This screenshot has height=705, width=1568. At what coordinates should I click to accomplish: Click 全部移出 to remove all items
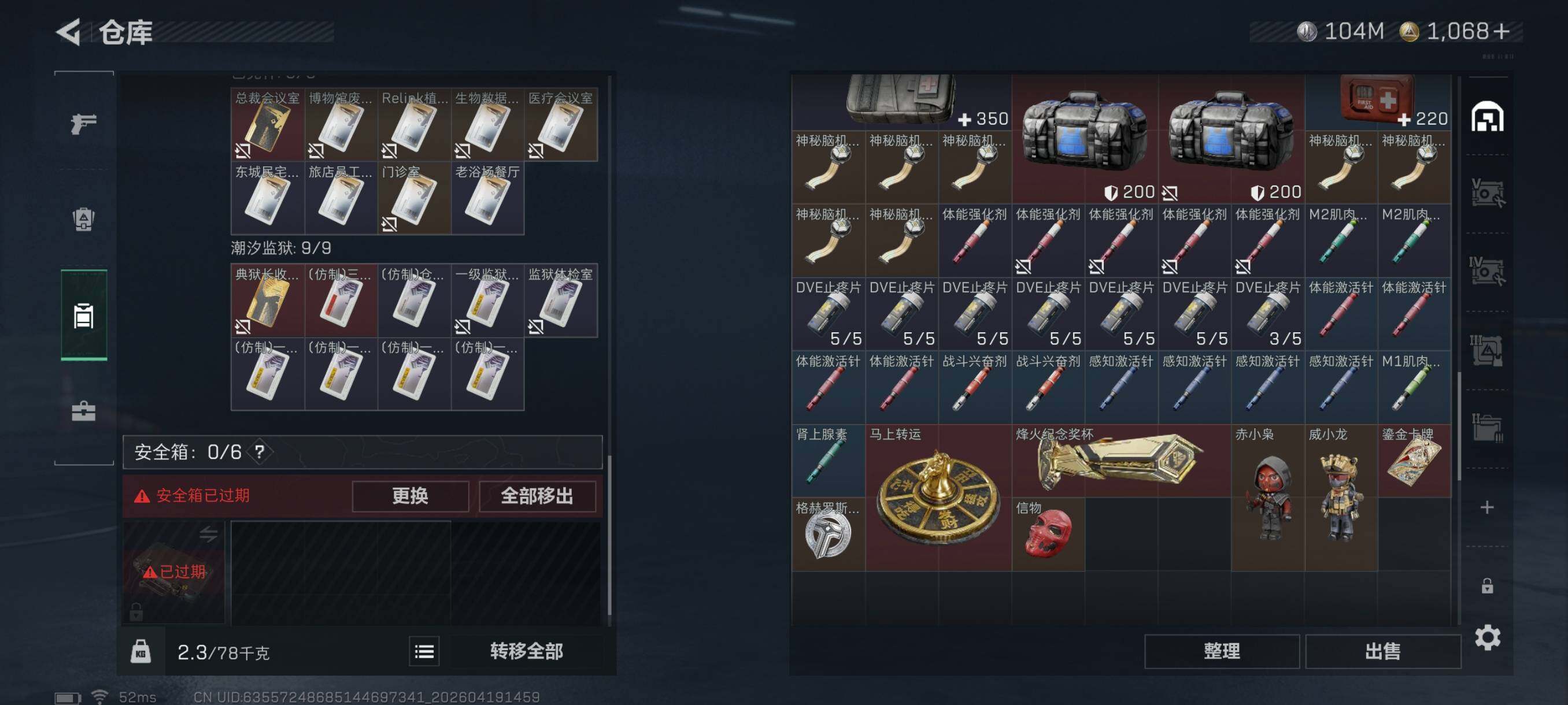click(x=537, y=496)
